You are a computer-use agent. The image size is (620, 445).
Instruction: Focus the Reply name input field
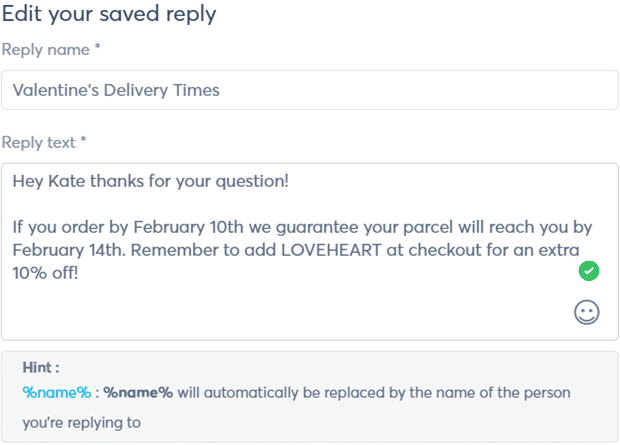(x=310, y=90)
